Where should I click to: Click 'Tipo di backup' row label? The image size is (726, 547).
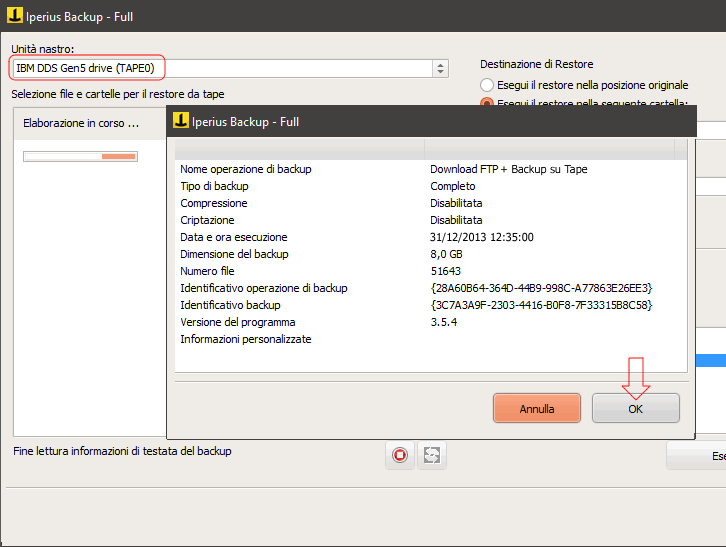(214, 186)
